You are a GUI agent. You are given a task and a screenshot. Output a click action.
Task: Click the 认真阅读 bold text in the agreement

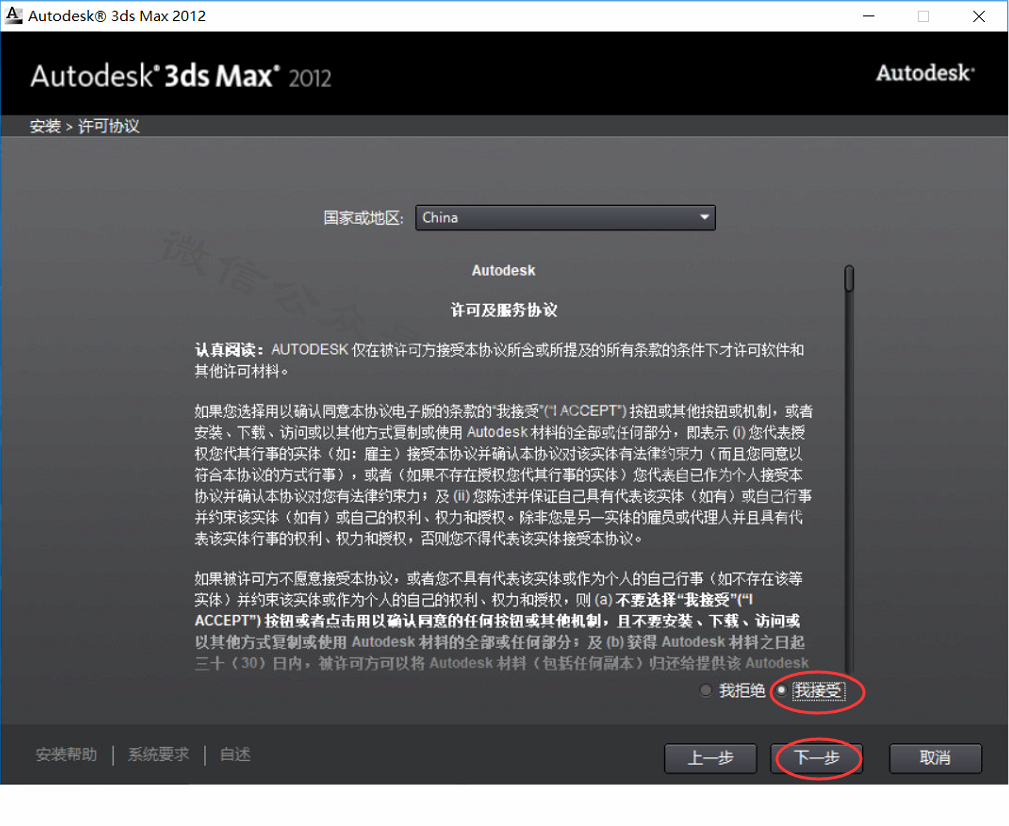click(228, 350)
